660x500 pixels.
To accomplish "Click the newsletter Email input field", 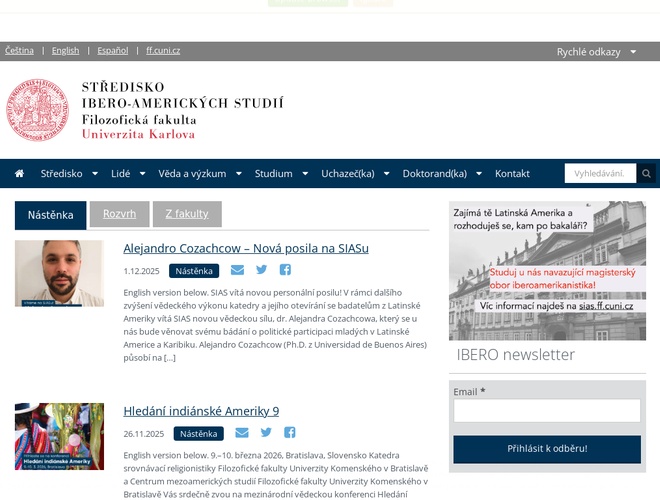I will (547, 411).
